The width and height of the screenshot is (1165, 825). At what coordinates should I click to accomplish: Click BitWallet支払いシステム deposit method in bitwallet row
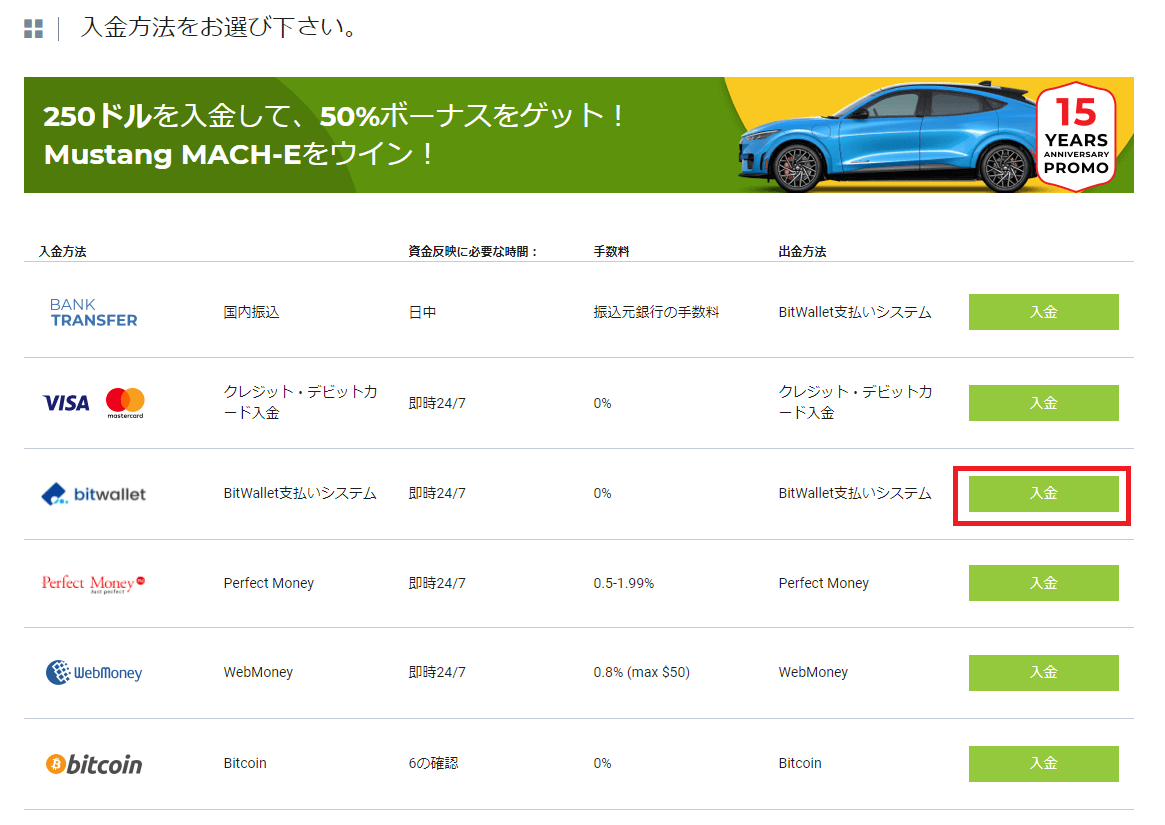point(300,494)
